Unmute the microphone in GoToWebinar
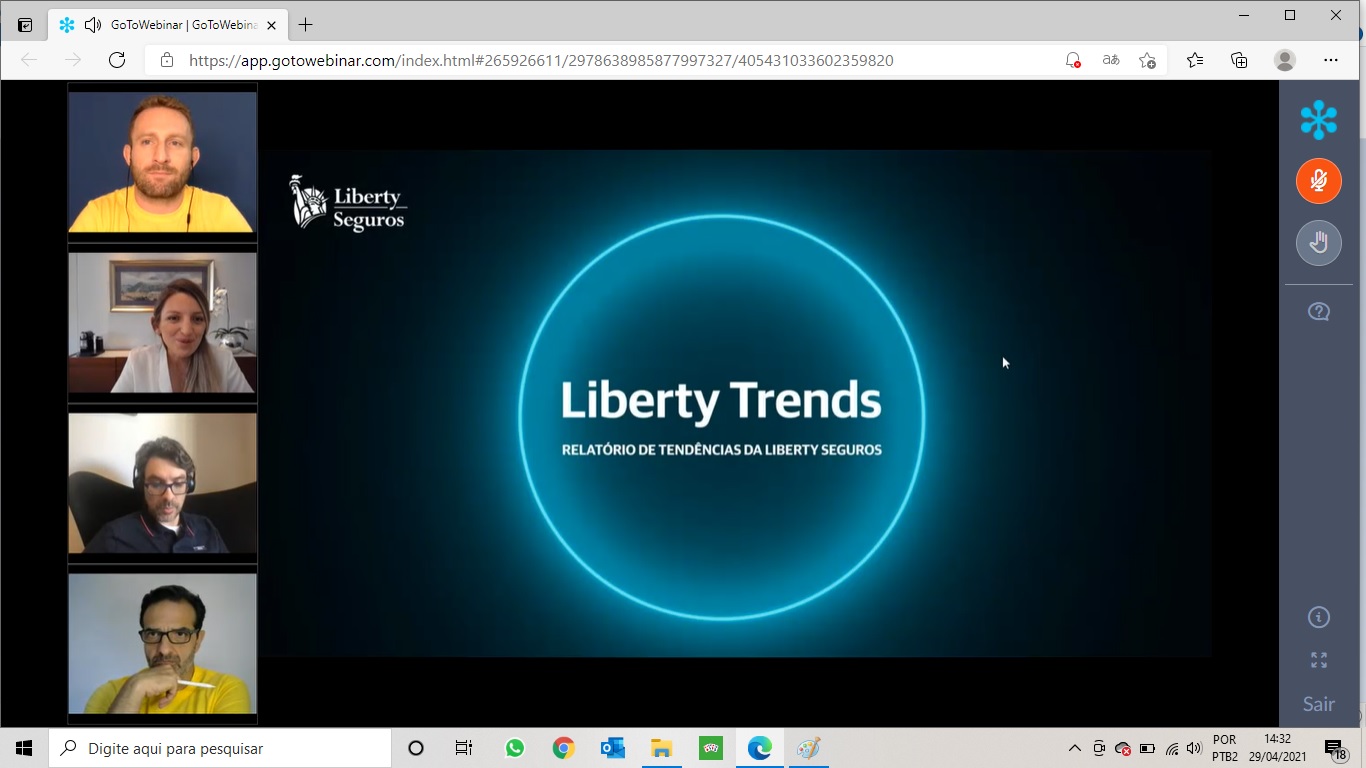 1318,181
